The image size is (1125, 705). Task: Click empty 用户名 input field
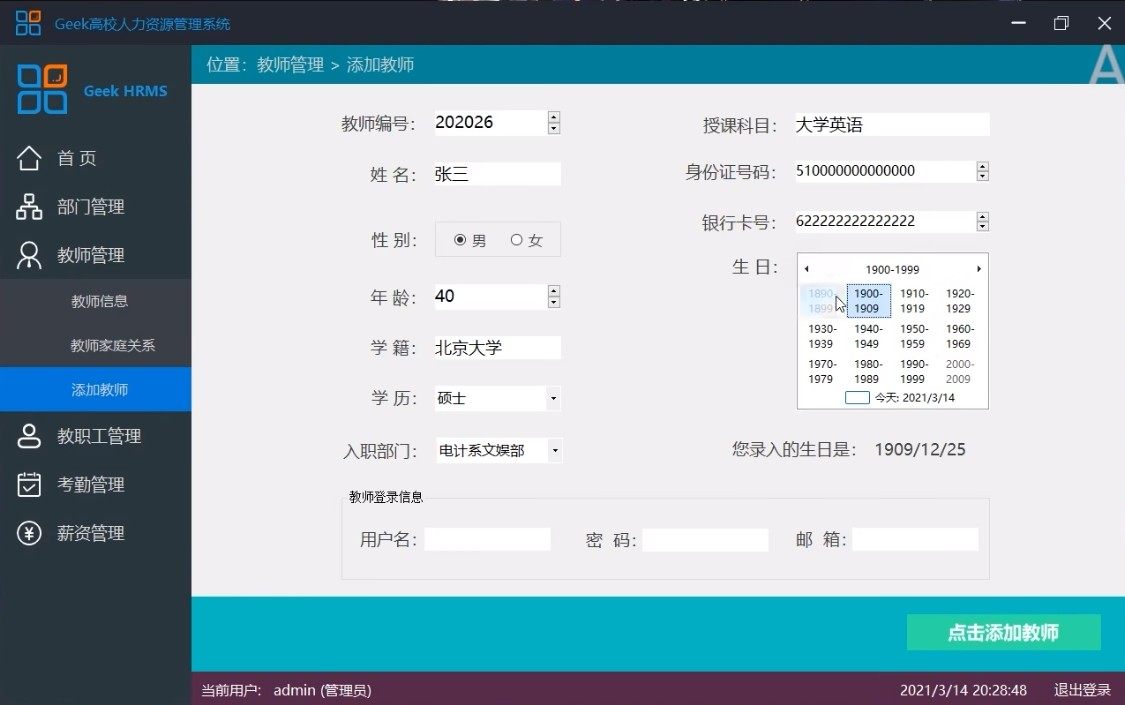pyautogui.click(x=487, y=539)
